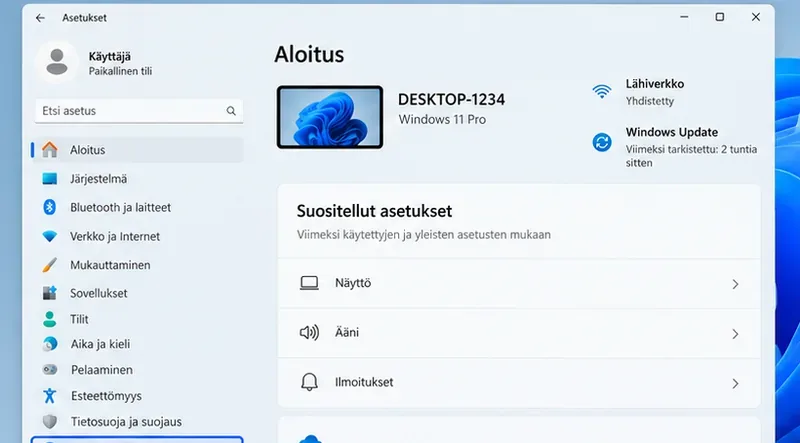The height and width of the screenshot is (443, 800).
Task: Click the Bluetooth icon in sidebar
Action: pyautogui.click(x=49, y=207)
